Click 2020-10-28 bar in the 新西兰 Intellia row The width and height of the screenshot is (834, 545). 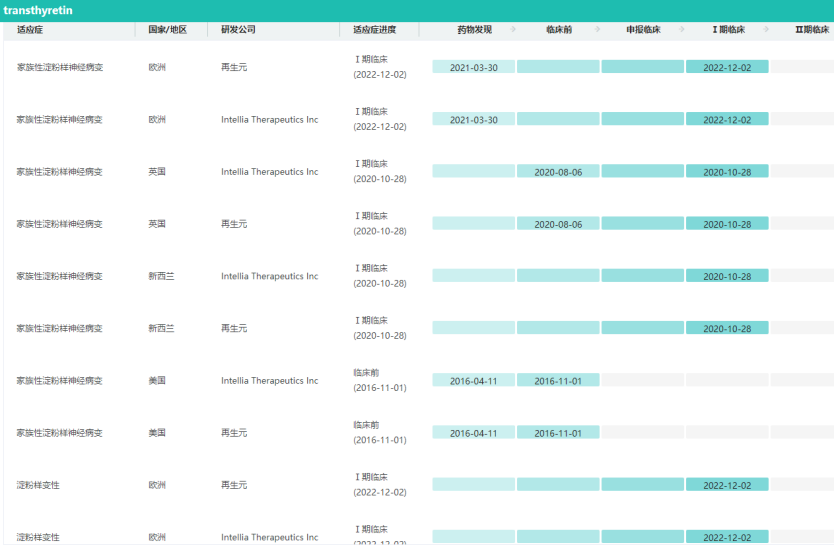727,275
